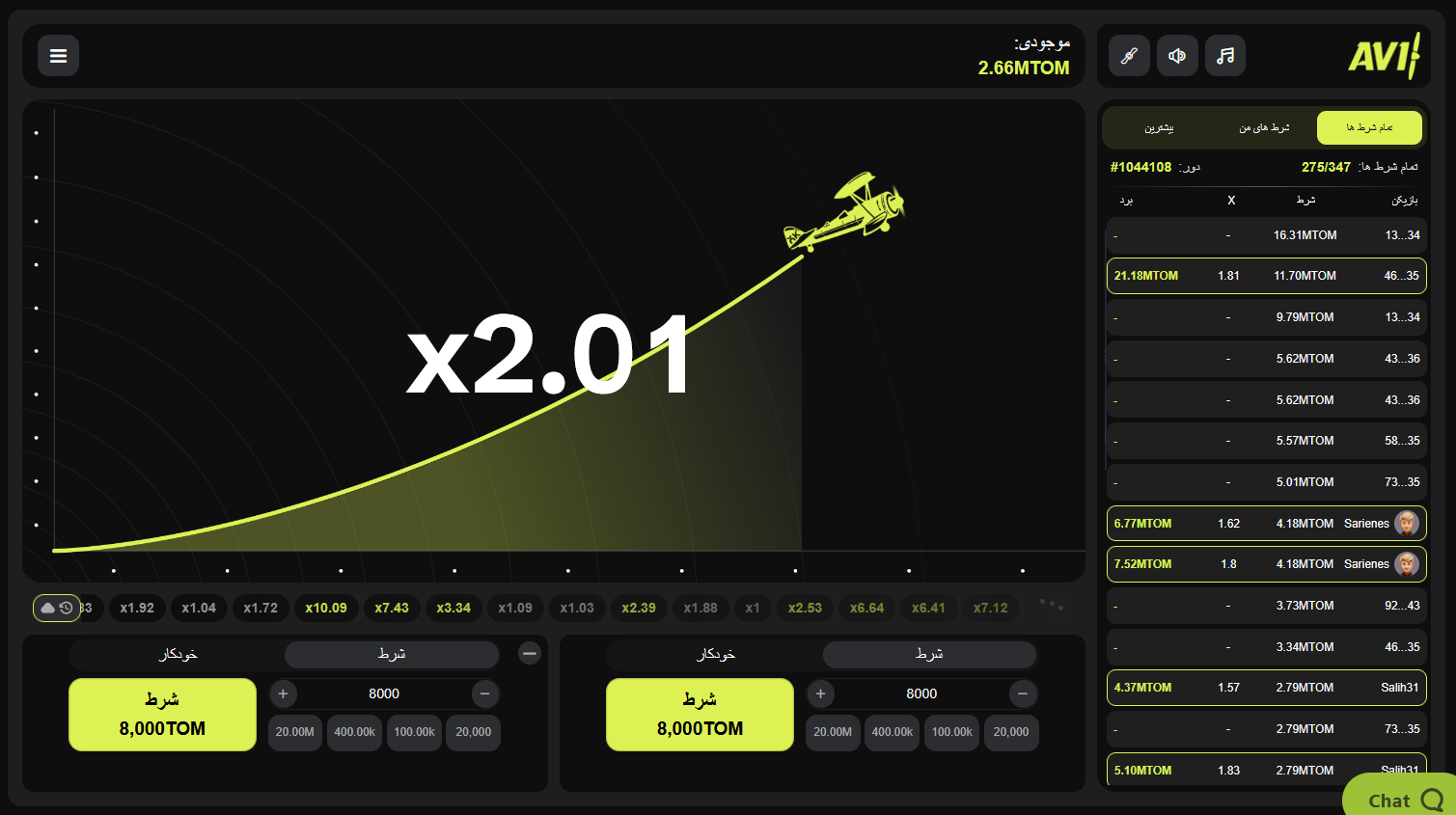Increase the left panel bet with plus
Viewport: 1456px width, 815px height.
tap(283, 693)
